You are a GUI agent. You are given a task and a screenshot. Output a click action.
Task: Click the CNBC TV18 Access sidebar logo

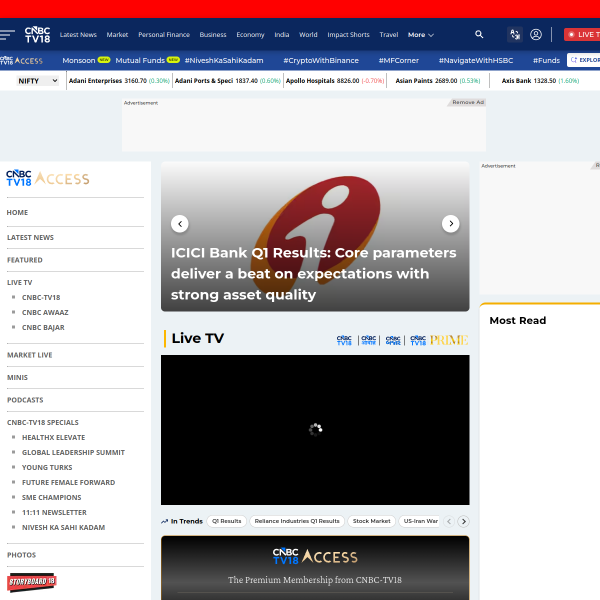pyautogui.click(x=47, y=179)
